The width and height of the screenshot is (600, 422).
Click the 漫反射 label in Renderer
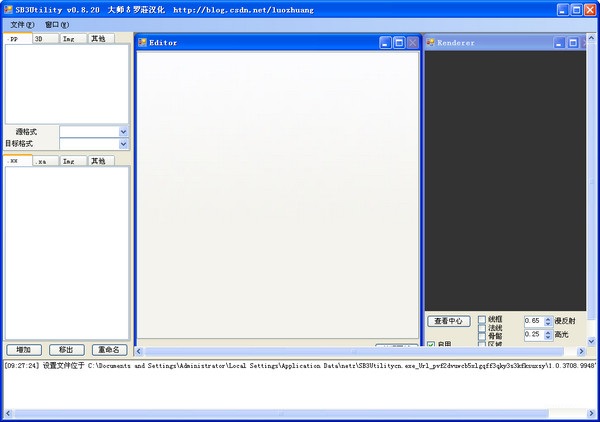pos(565,321)
